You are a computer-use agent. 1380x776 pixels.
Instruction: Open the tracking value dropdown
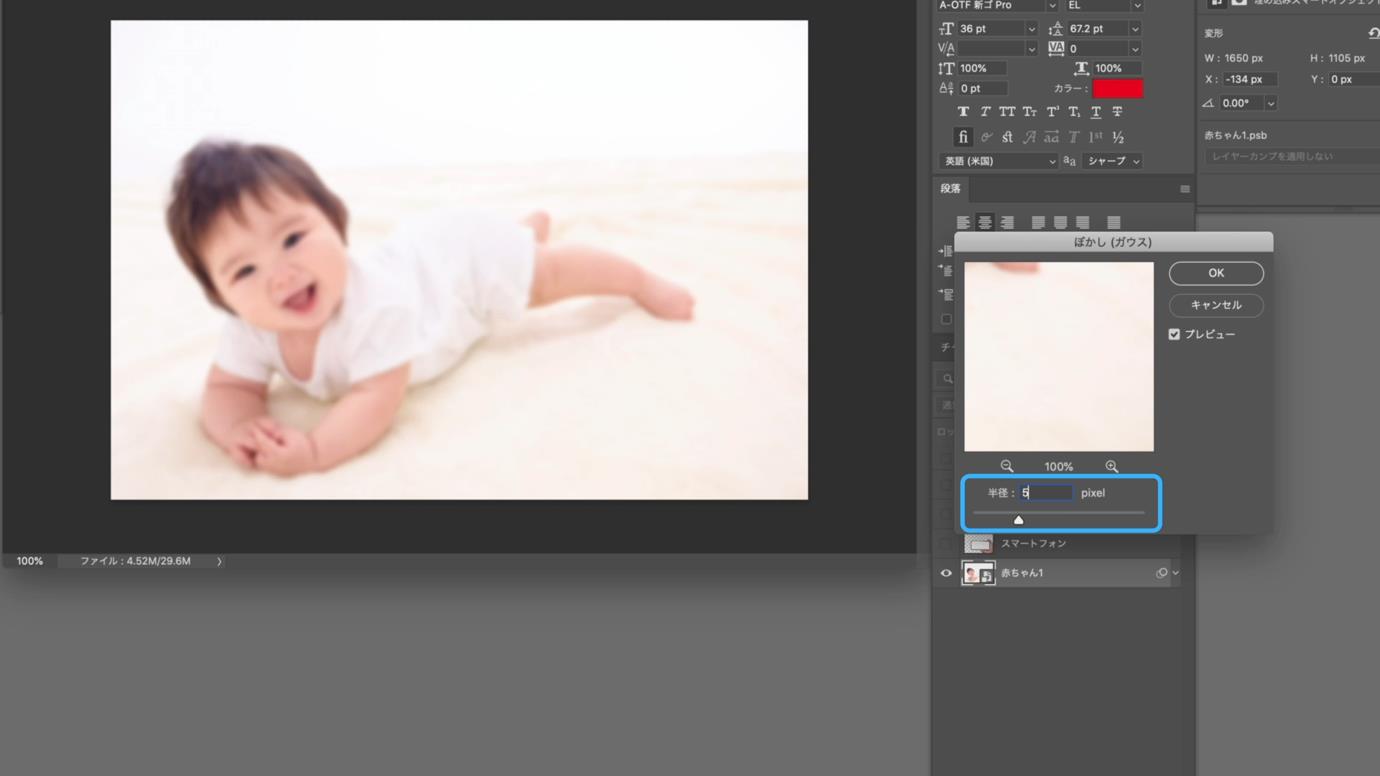point(1134,49)
